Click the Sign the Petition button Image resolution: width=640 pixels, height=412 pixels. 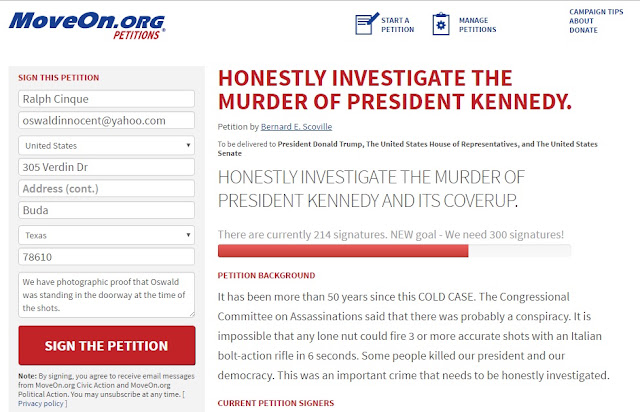click(107, 345)
